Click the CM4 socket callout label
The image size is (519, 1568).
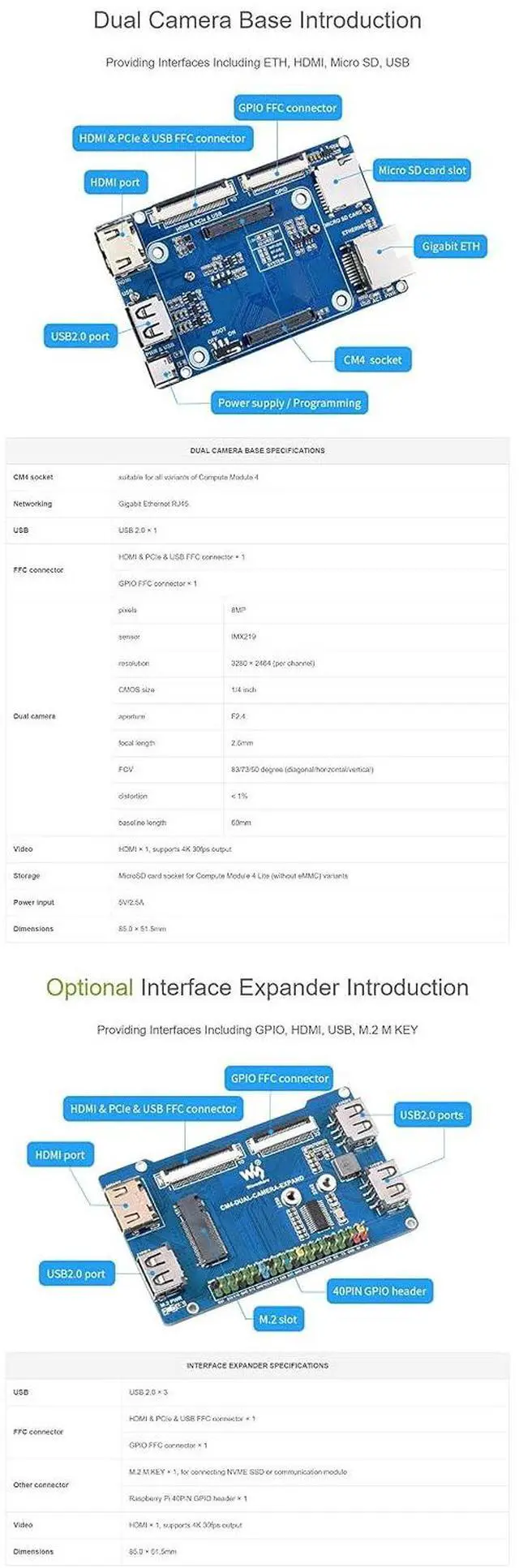pos(373,359)
